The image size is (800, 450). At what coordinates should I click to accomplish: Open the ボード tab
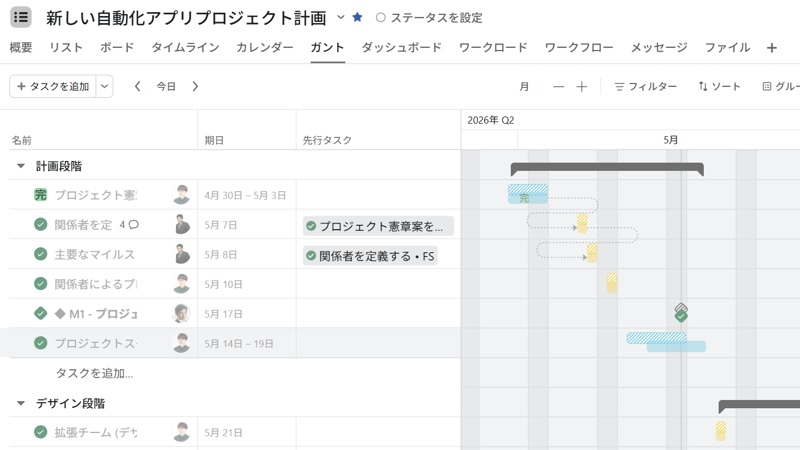(x=117, y=47)
